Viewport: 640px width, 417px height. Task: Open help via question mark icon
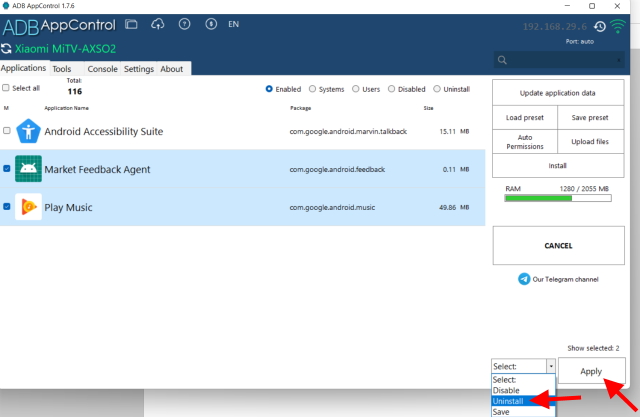click(183, 23)
